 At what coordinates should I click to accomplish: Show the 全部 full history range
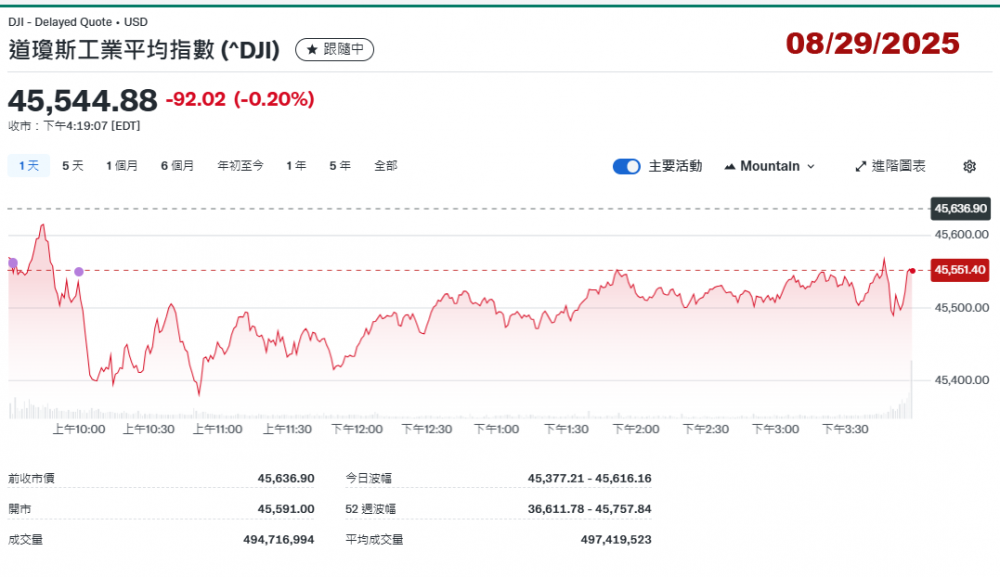385,166
